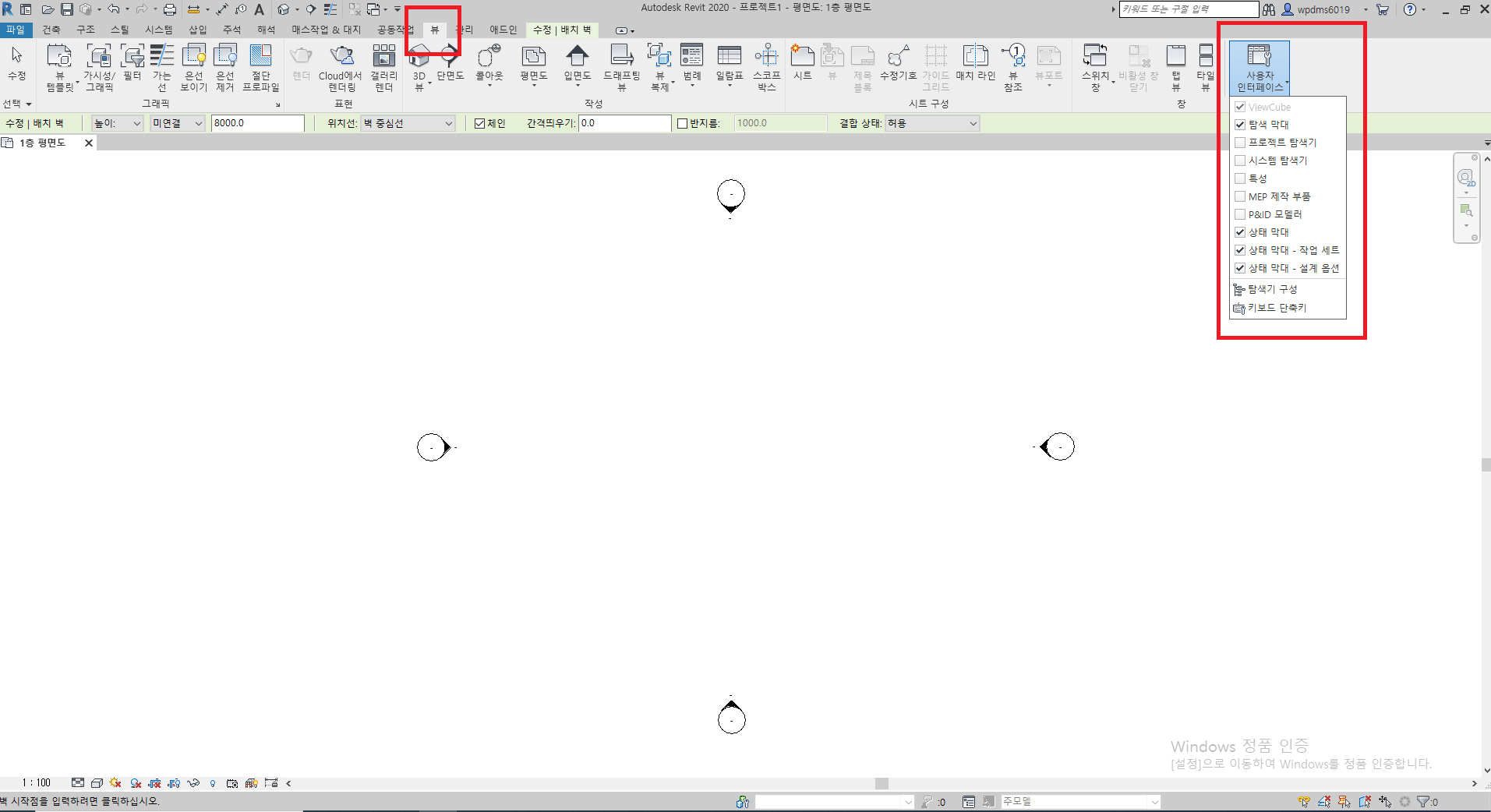Open the 결합 상태 허용 dropdown
Image resolution: width=1491 pixels, height=812 pixels.
point(932,123)
